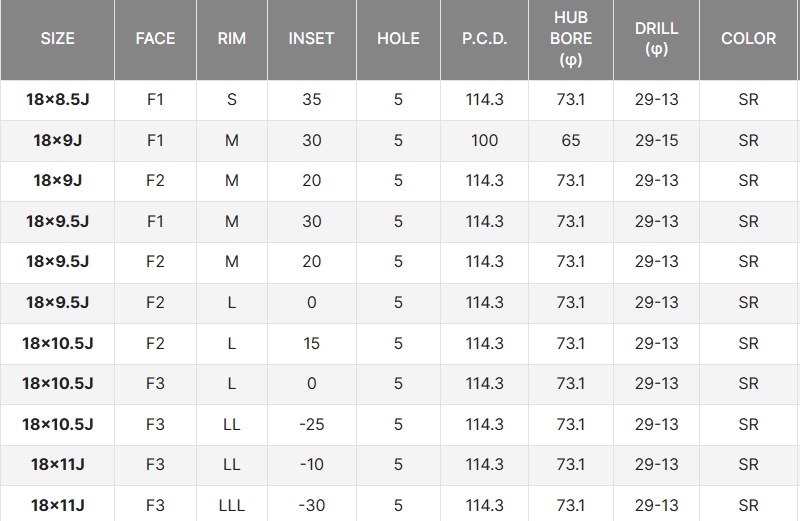Select the inset value 15
Viewport: 800px width, 521px height.
coord(311,343)
